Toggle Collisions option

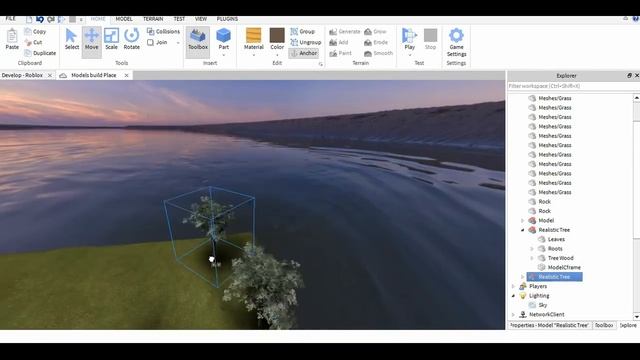click(x=163, y=31)
